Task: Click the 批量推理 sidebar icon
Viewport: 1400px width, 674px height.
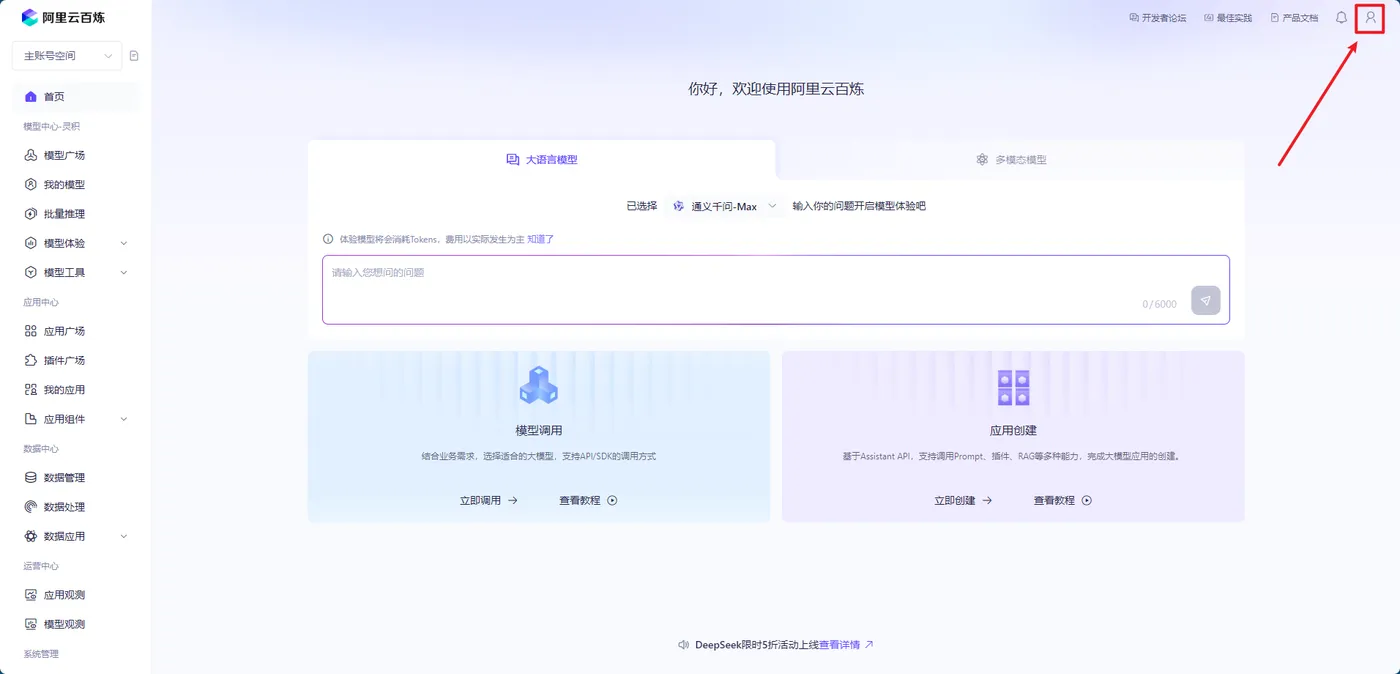Action: (30, 214)
